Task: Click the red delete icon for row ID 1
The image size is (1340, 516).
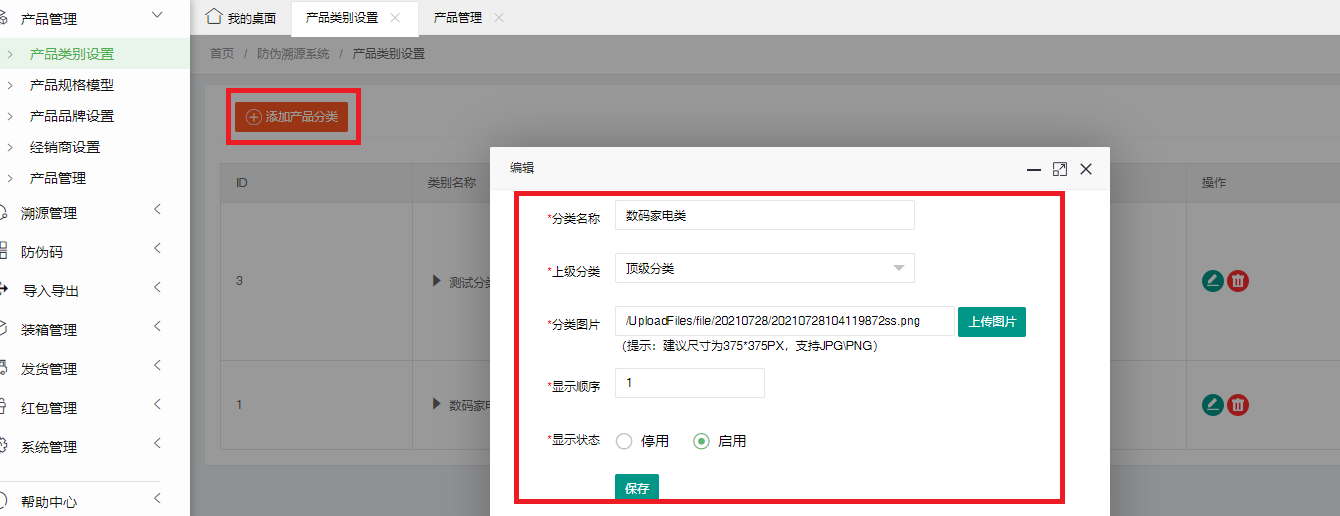Action: (x=1238, y=405)
